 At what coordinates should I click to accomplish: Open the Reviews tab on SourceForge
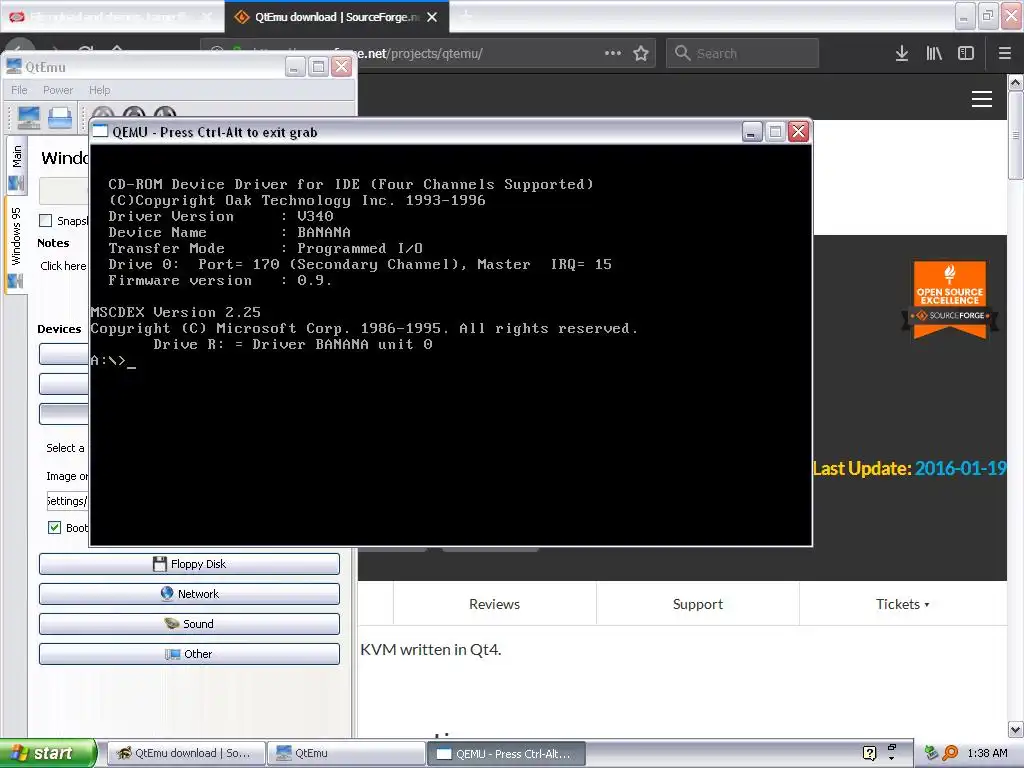494,604
